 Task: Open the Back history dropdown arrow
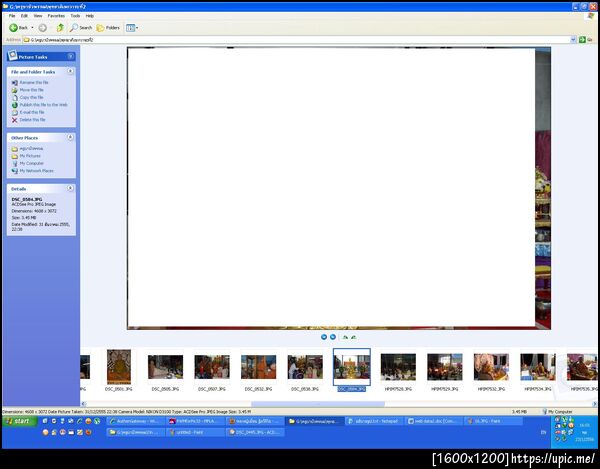tap(32, 28)
